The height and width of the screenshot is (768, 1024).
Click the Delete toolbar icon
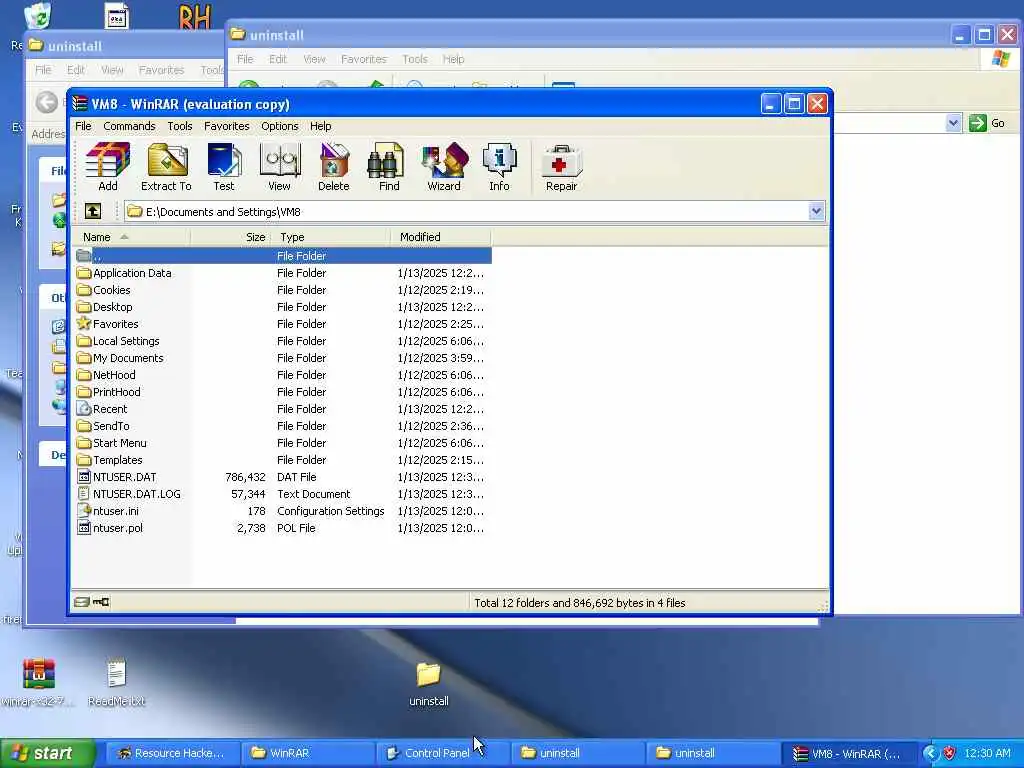tap(334, 167)
